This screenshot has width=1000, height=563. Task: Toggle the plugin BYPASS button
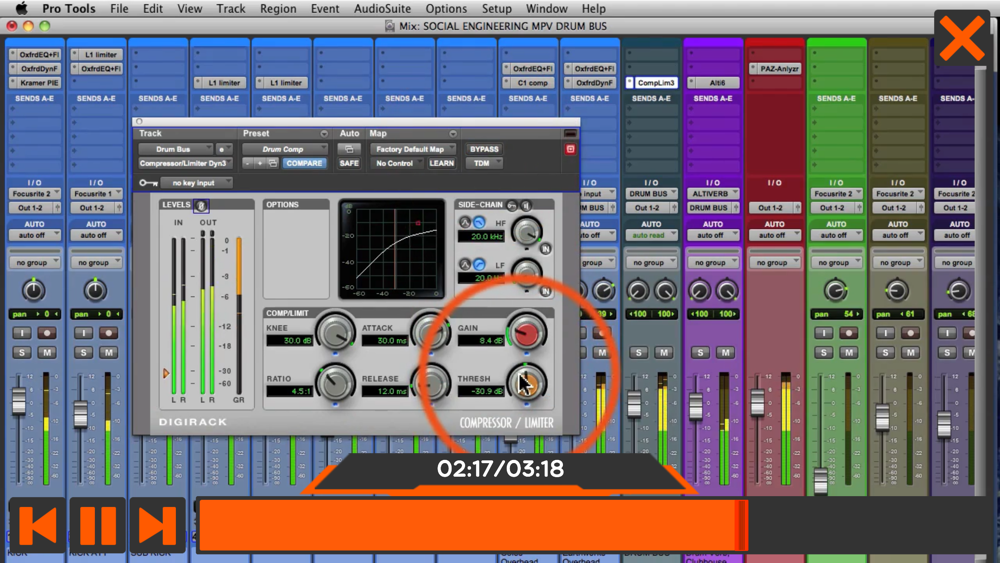pyautogui.click(x=484, y=149)
